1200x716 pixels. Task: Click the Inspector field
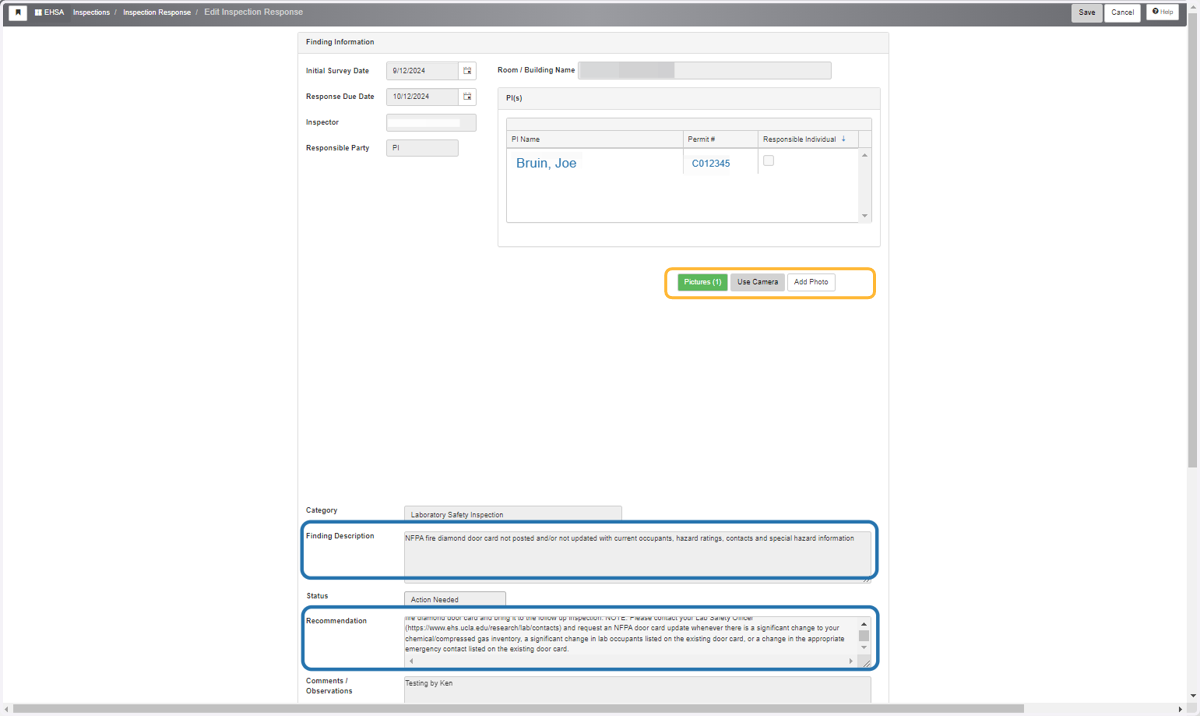tap(431, 123)
